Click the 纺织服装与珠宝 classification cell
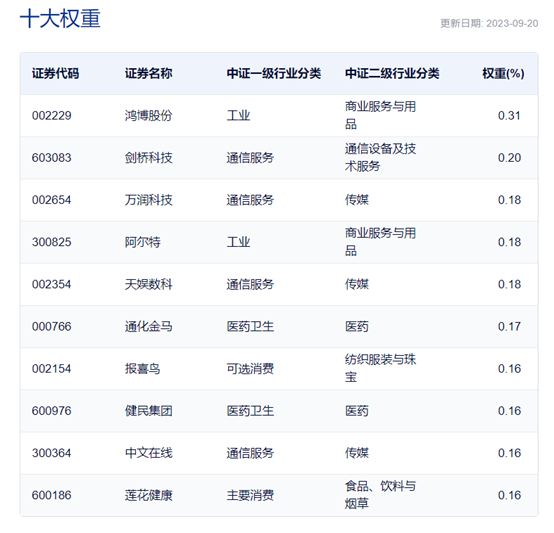This screenshot has width=554, height=533. click(x=380, y=368)
